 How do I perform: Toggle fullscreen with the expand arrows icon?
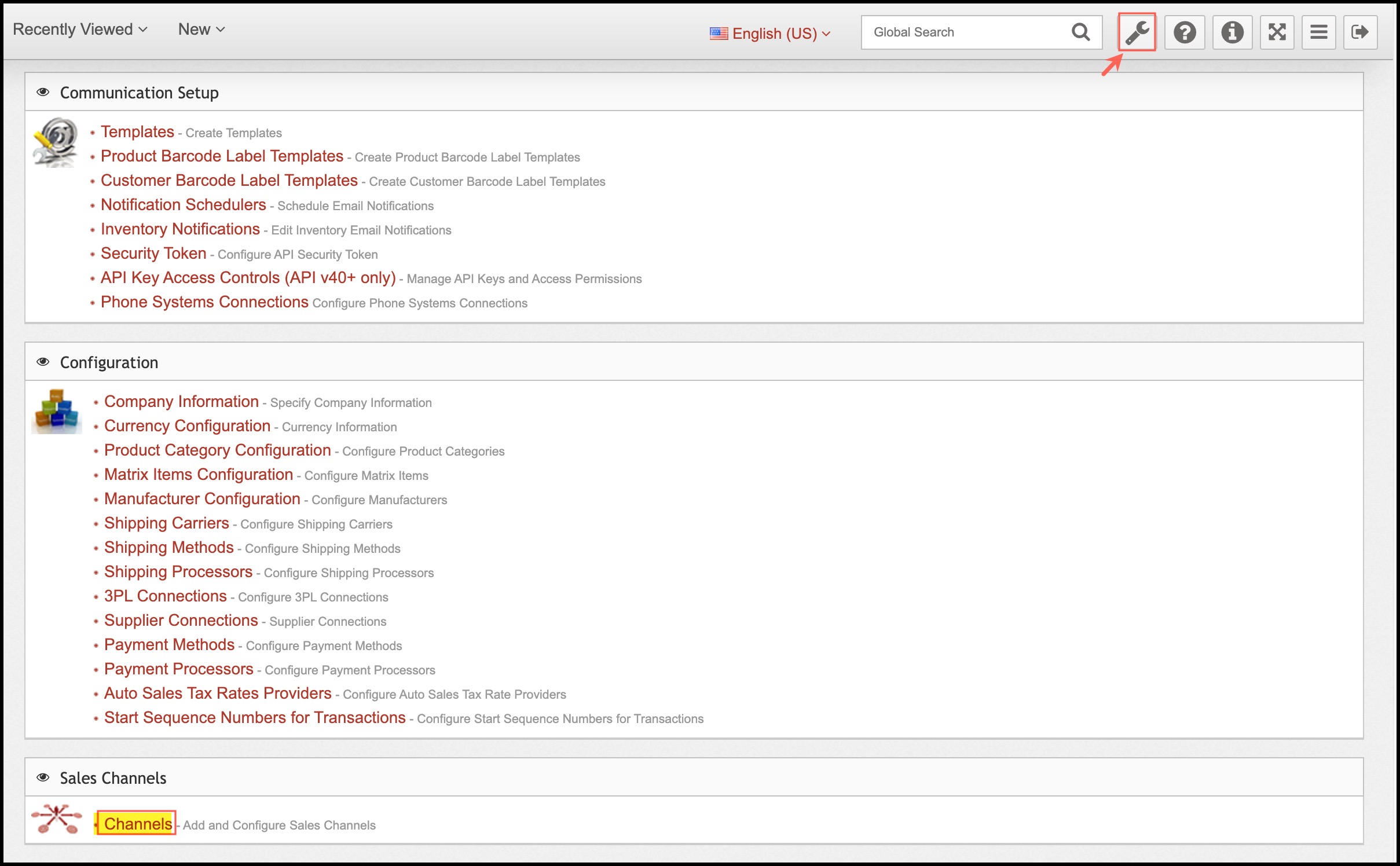(x=1277, y=32)
